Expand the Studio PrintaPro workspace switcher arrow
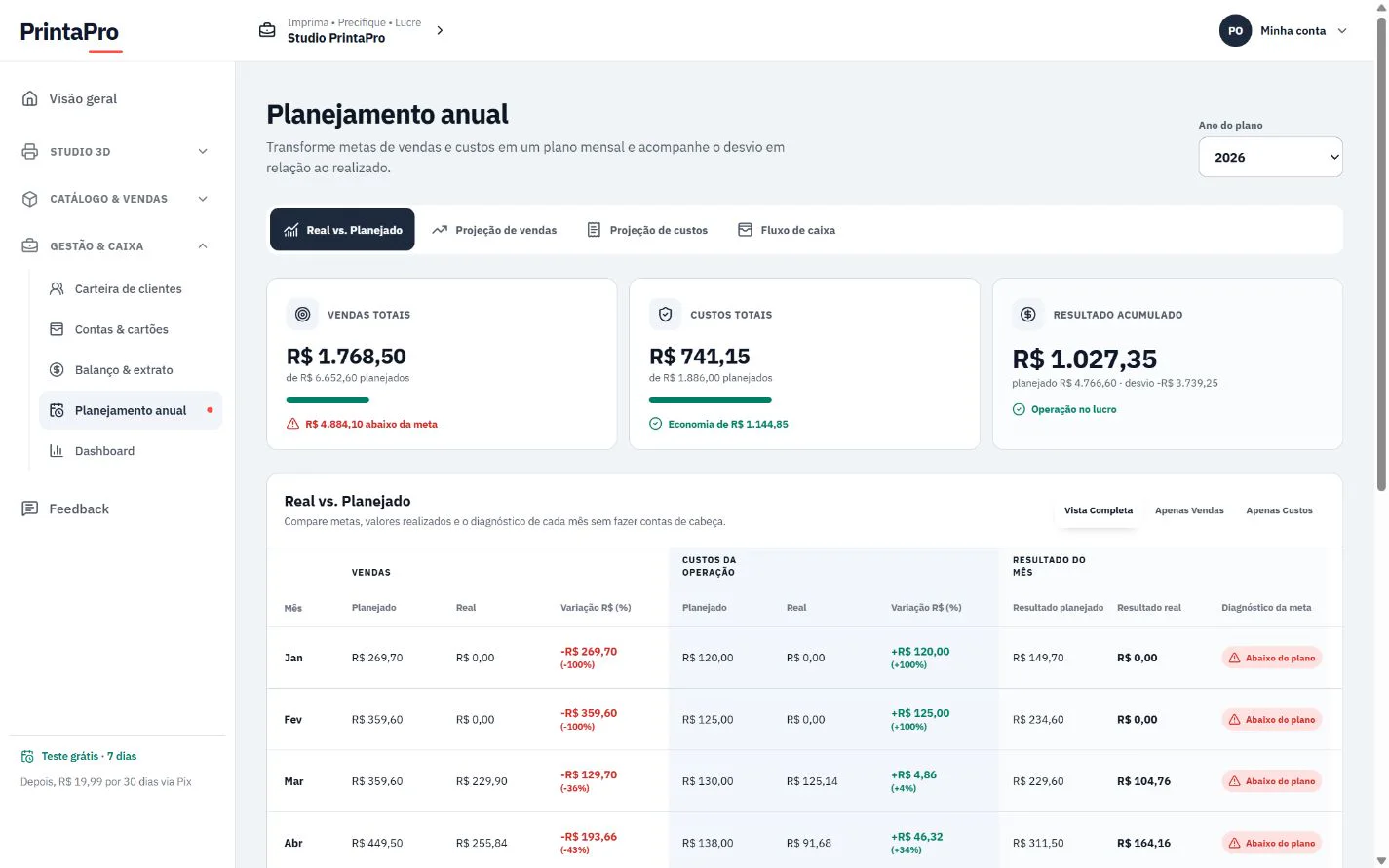1389x868 pixels. [440, 30]
